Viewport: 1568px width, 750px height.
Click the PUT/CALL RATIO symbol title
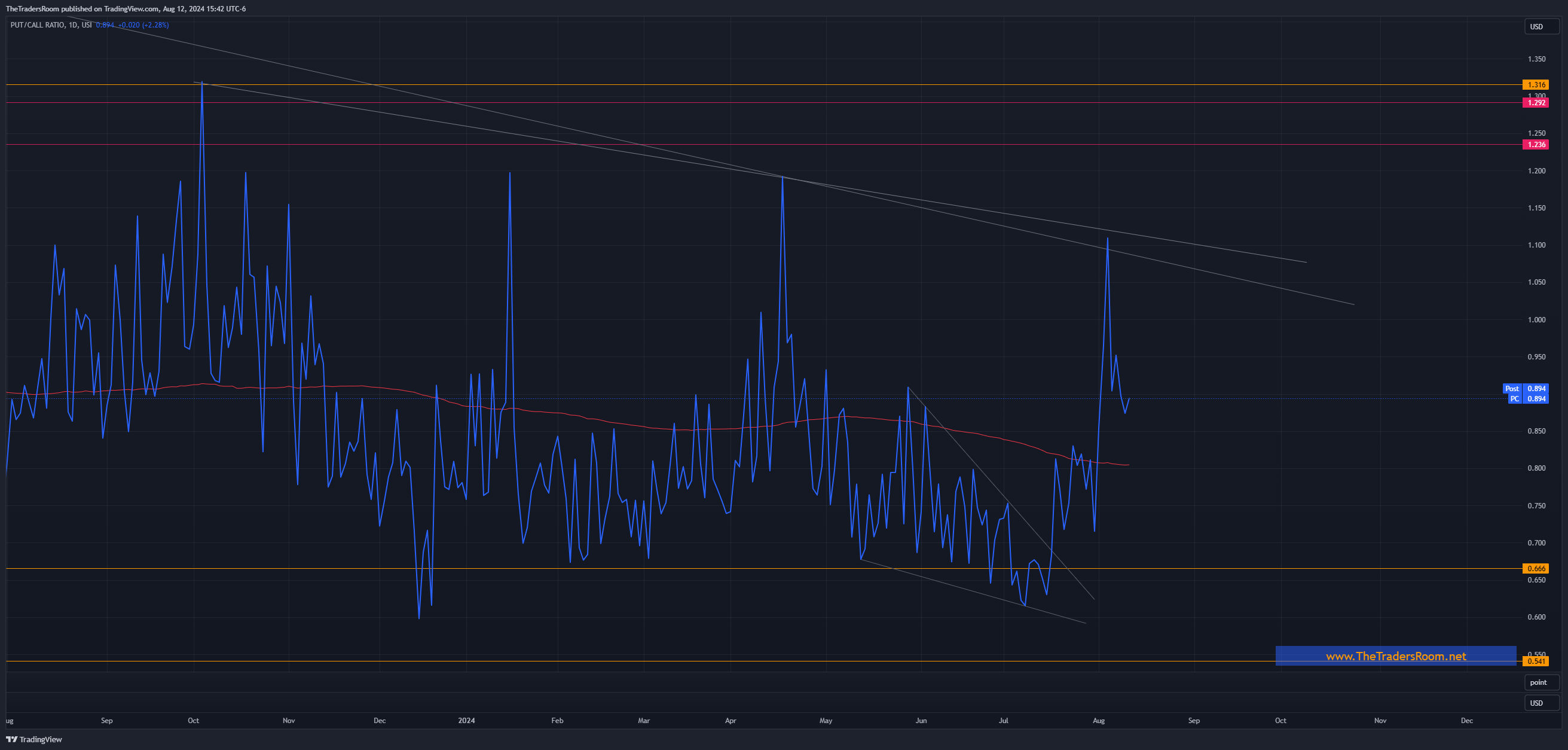coord(36,25)
